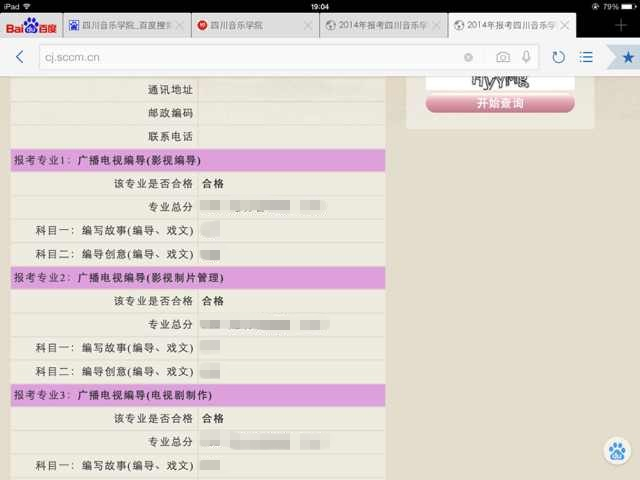Reload the page with the refresh icon
Viewport: 640px width, 480px height.
click(558, 57)
